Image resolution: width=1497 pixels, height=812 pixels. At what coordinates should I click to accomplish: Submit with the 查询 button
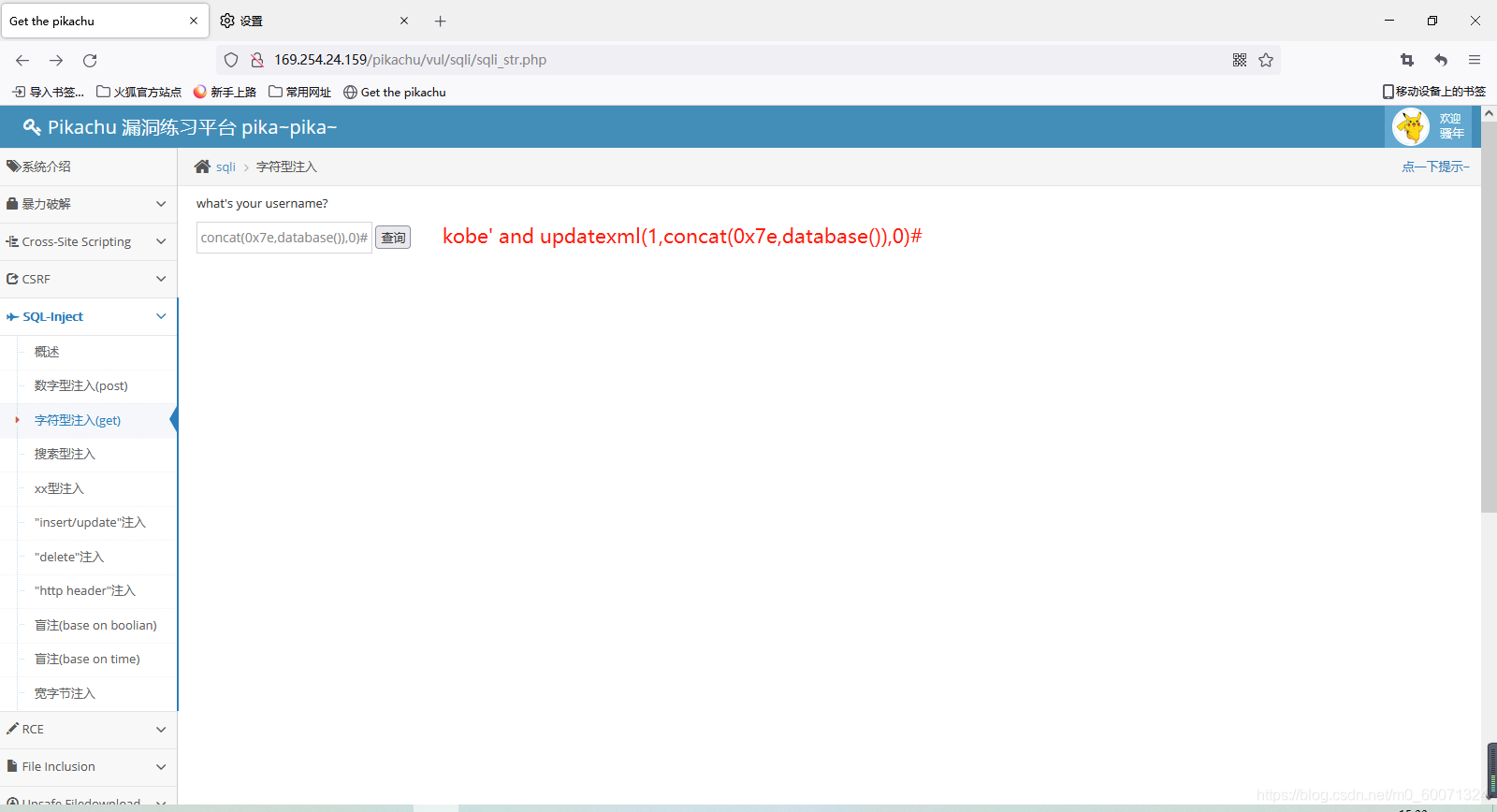tap(393, 238)
